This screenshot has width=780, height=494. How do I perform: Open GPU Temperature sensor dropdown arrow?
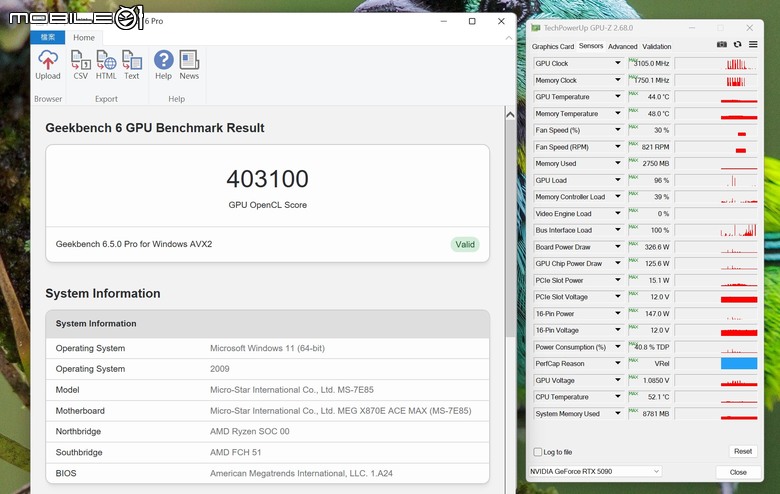pos(618,97)
